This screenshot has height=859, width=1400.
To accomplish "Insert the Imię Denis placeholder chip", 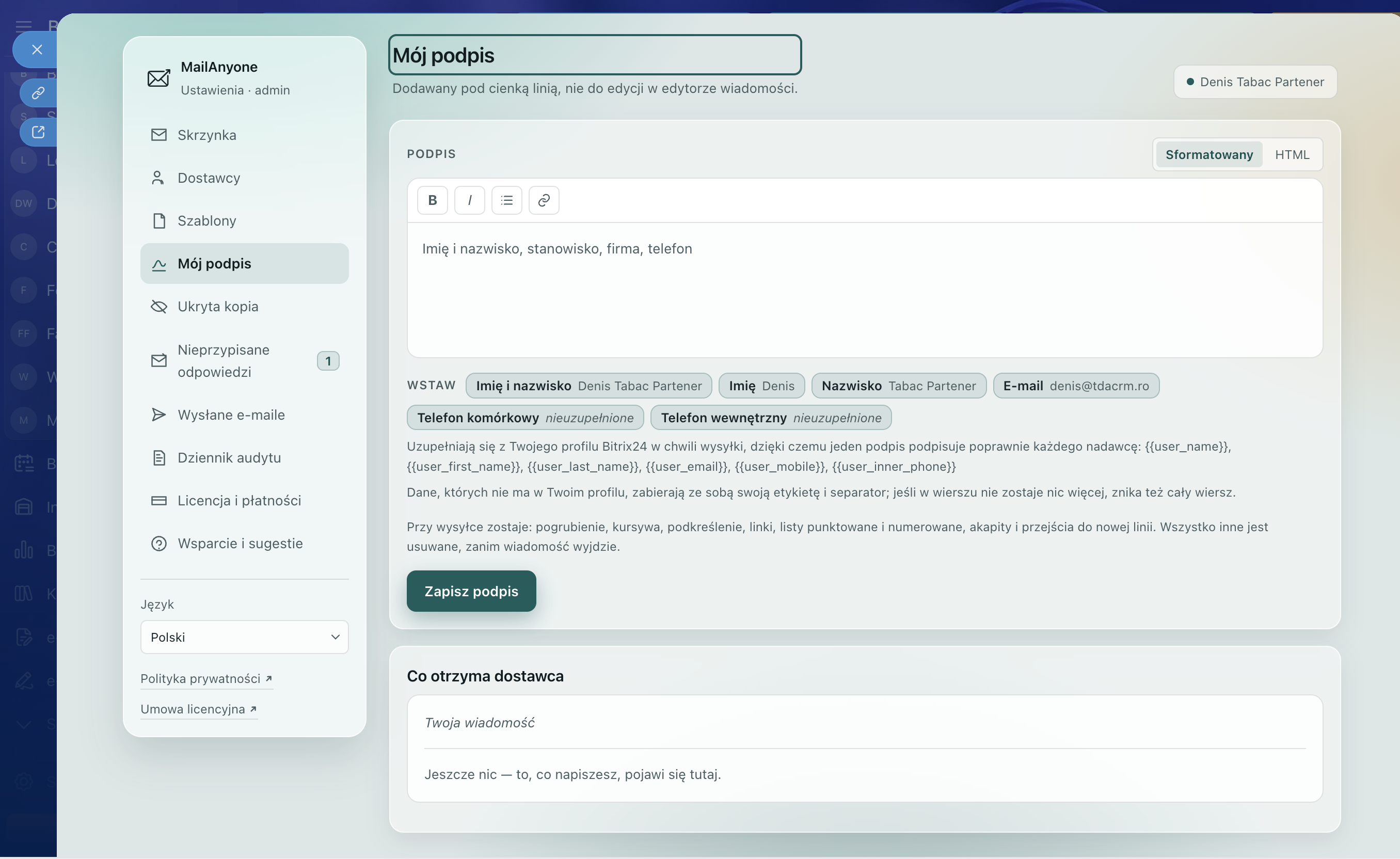I will pos(761,386).
